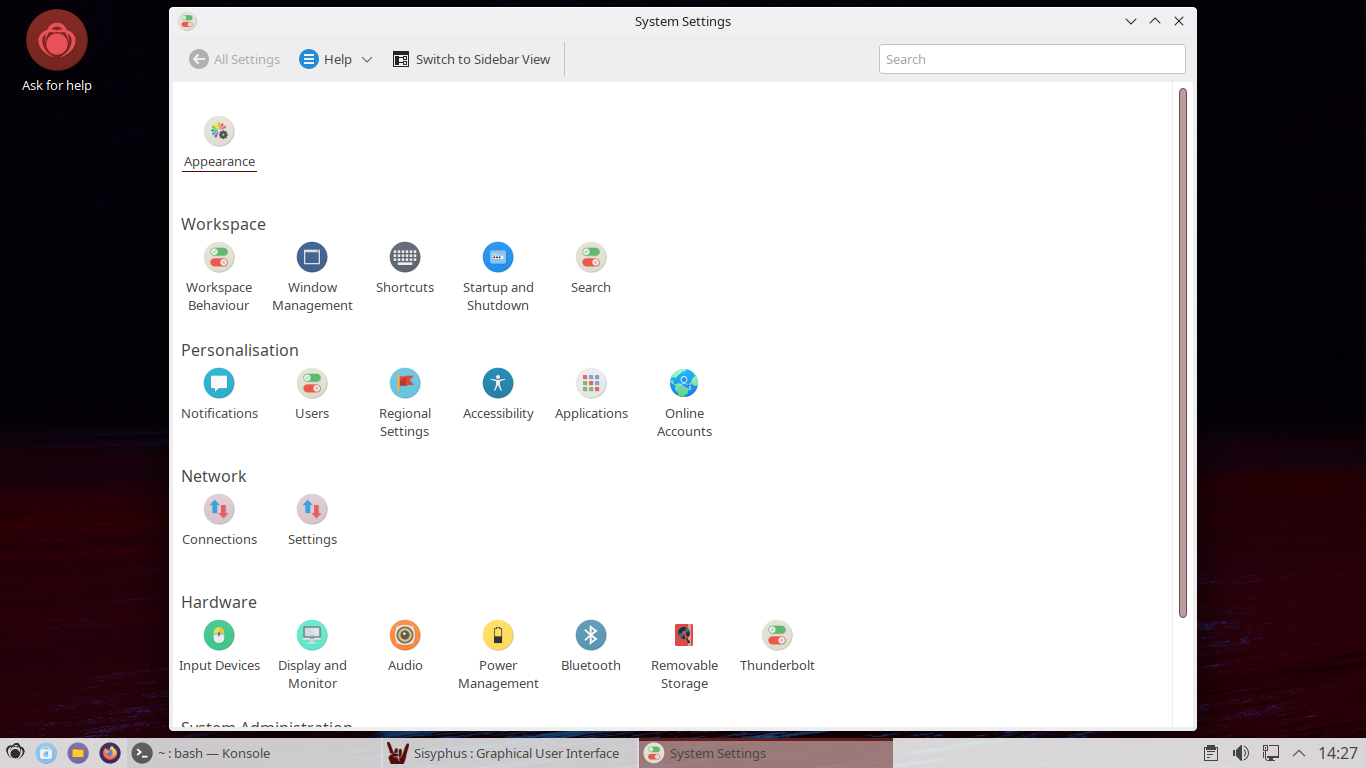Open network Connections module
The image size is (1366, 768).
click(219, 521)
